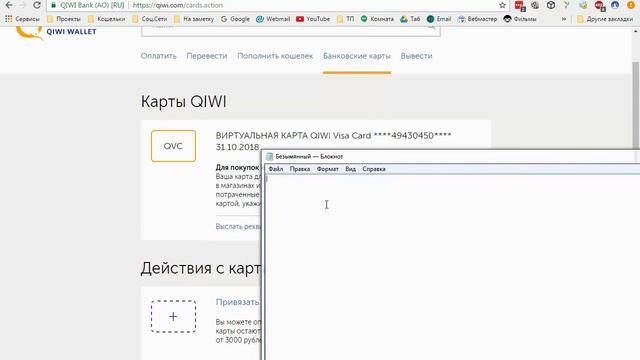This screenshot has height=360, width=640.
Task: Open the Банковские карты tab
Action: coord(357,56)
